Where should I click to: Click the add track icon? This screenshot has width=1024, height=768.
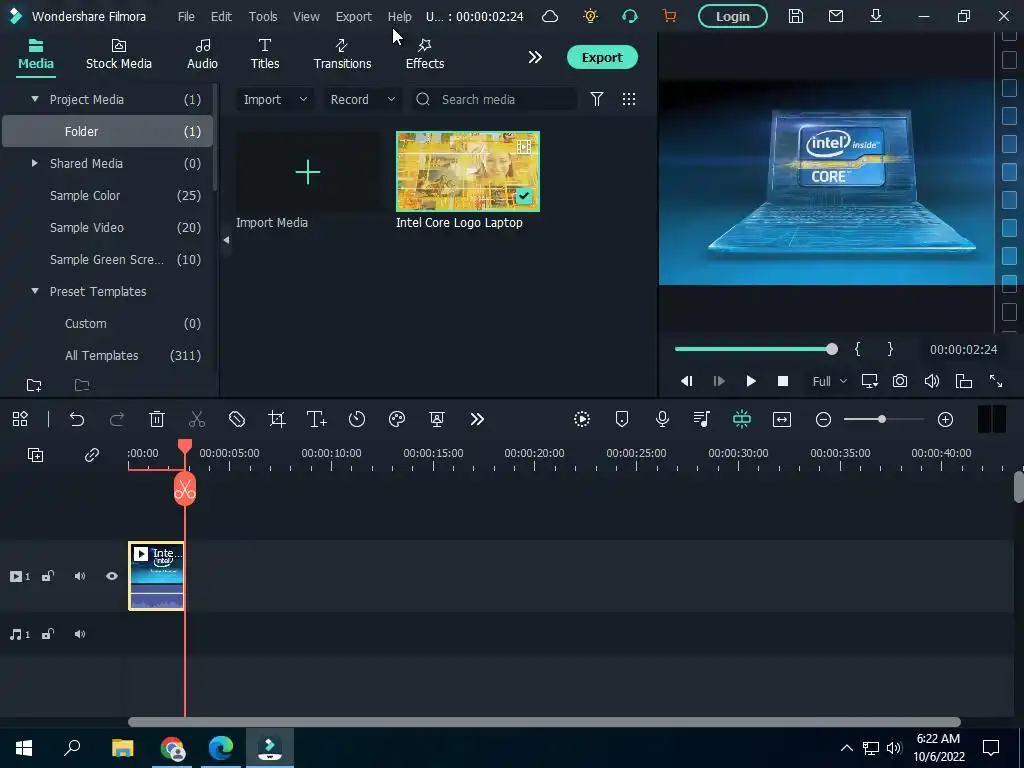(x=35, y=455)
